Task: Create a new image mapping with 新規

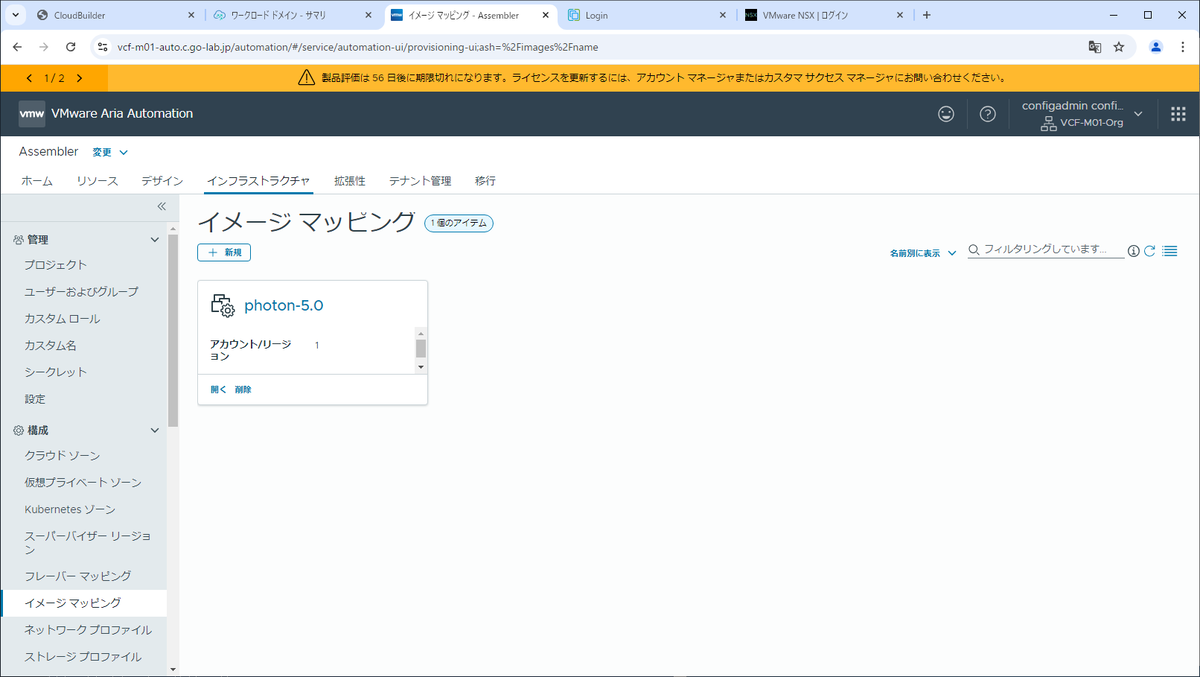Action: coord(224,252)
